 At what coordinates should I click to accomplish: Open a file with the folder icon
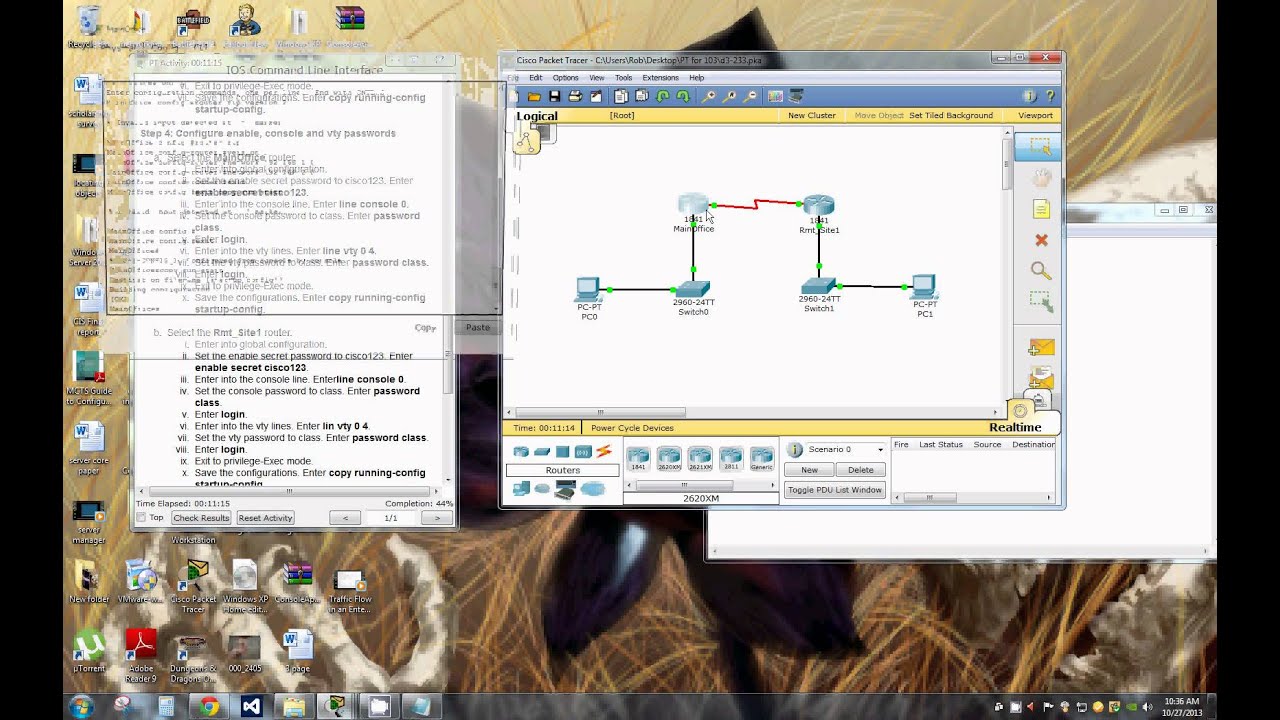[534, 96]
